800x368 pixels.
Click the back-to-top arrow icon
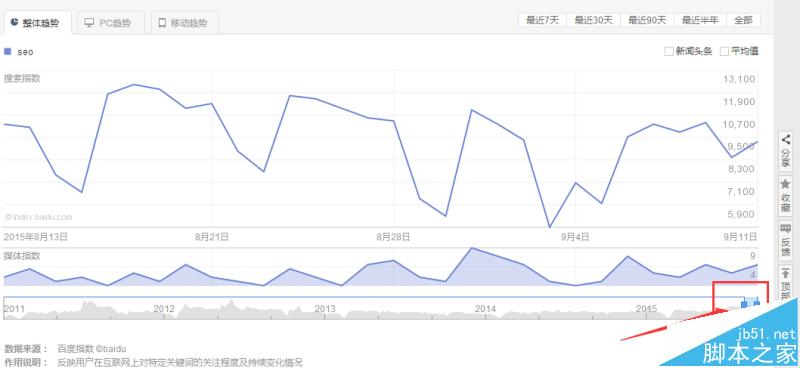(786, 274)
